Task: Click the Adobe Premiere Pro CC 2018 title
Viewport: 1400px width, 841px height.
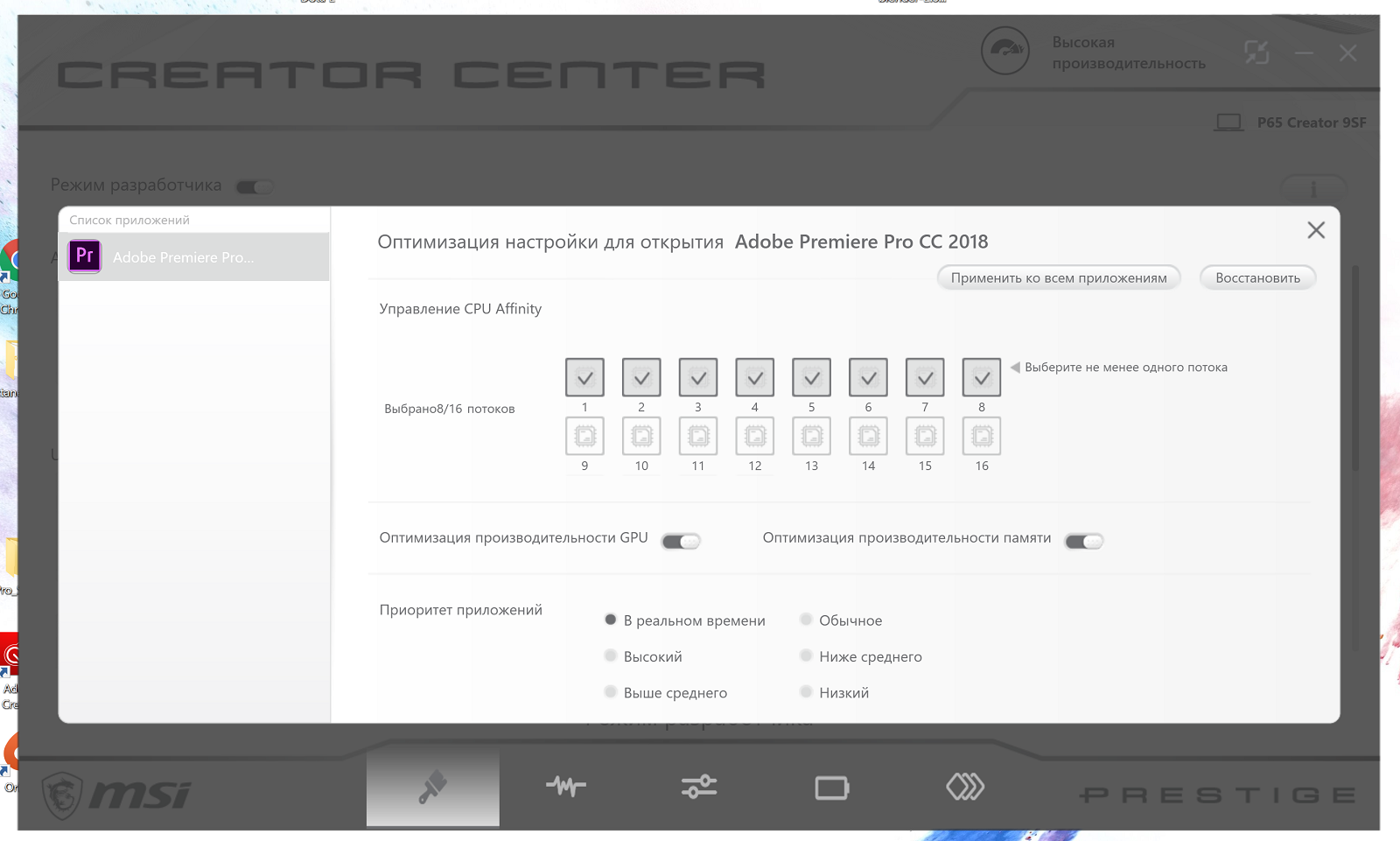Action: click(x=861, y=242)
